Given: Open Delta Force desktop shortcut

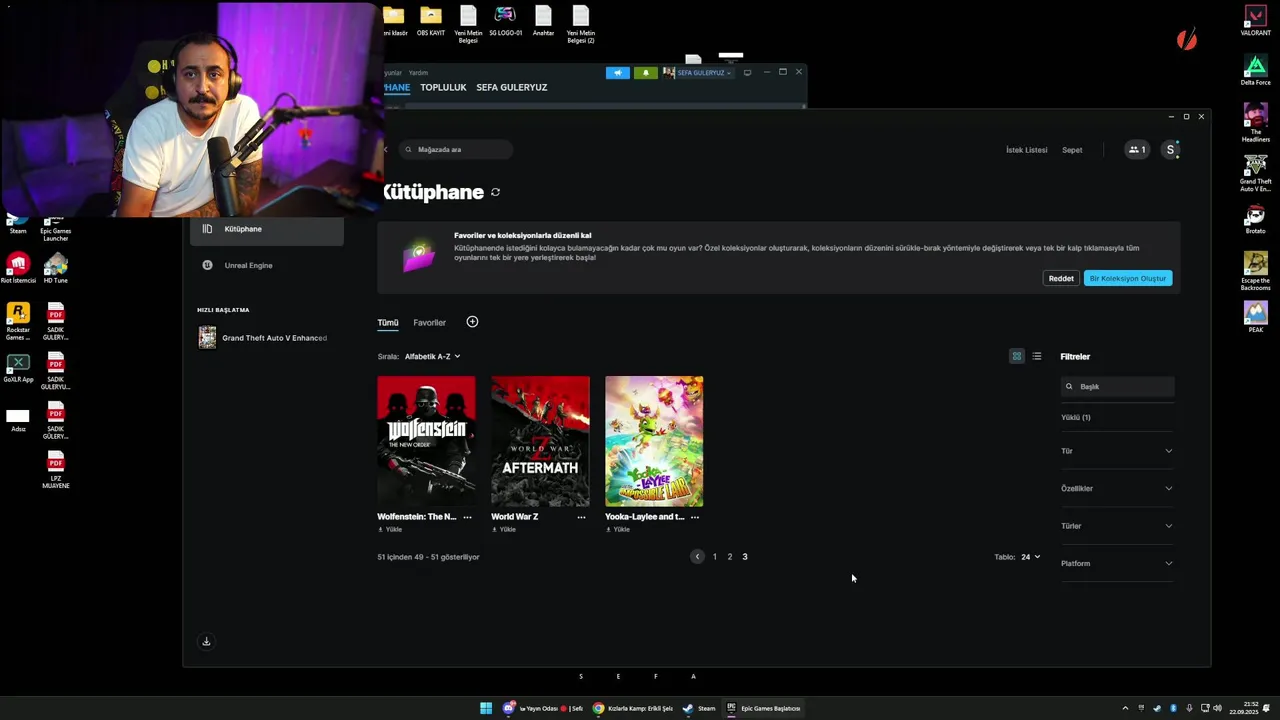Looking at the screenshot, I should 1256,71.
